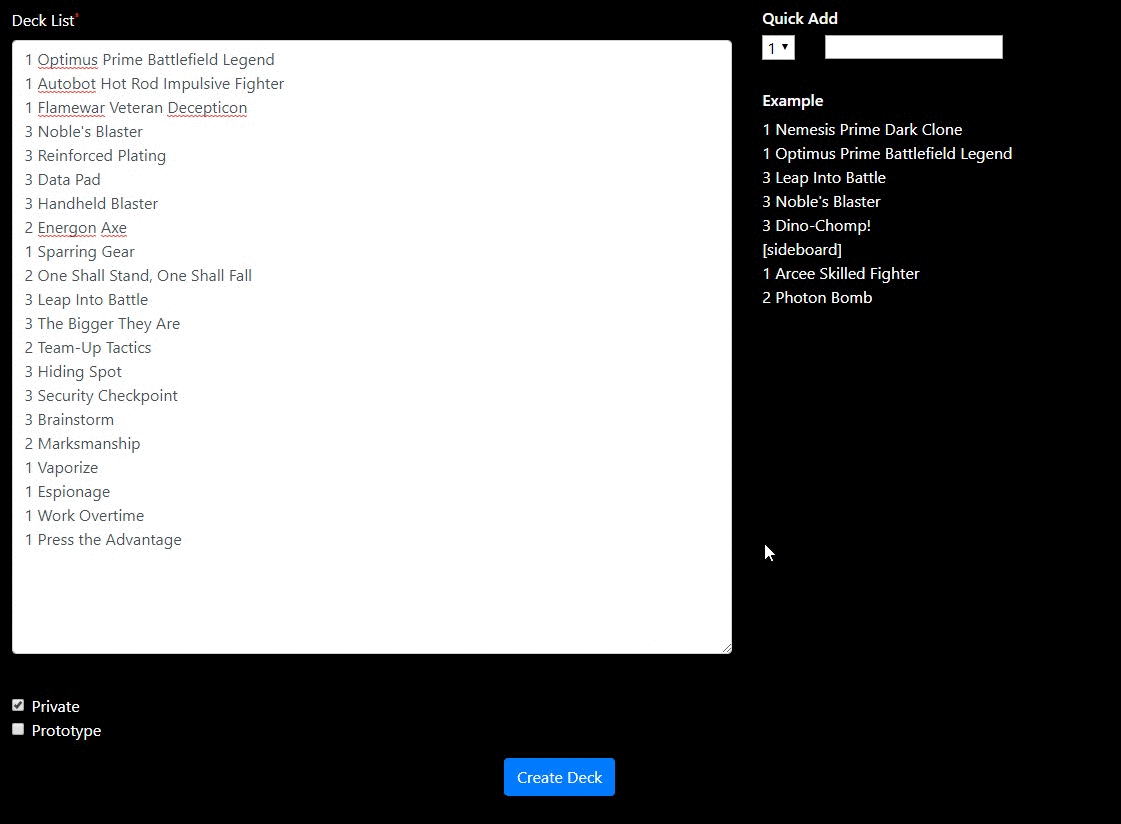Click the '1 Work Overtime' line
The width and height of the screenshot is (1121, 824).
84,516
